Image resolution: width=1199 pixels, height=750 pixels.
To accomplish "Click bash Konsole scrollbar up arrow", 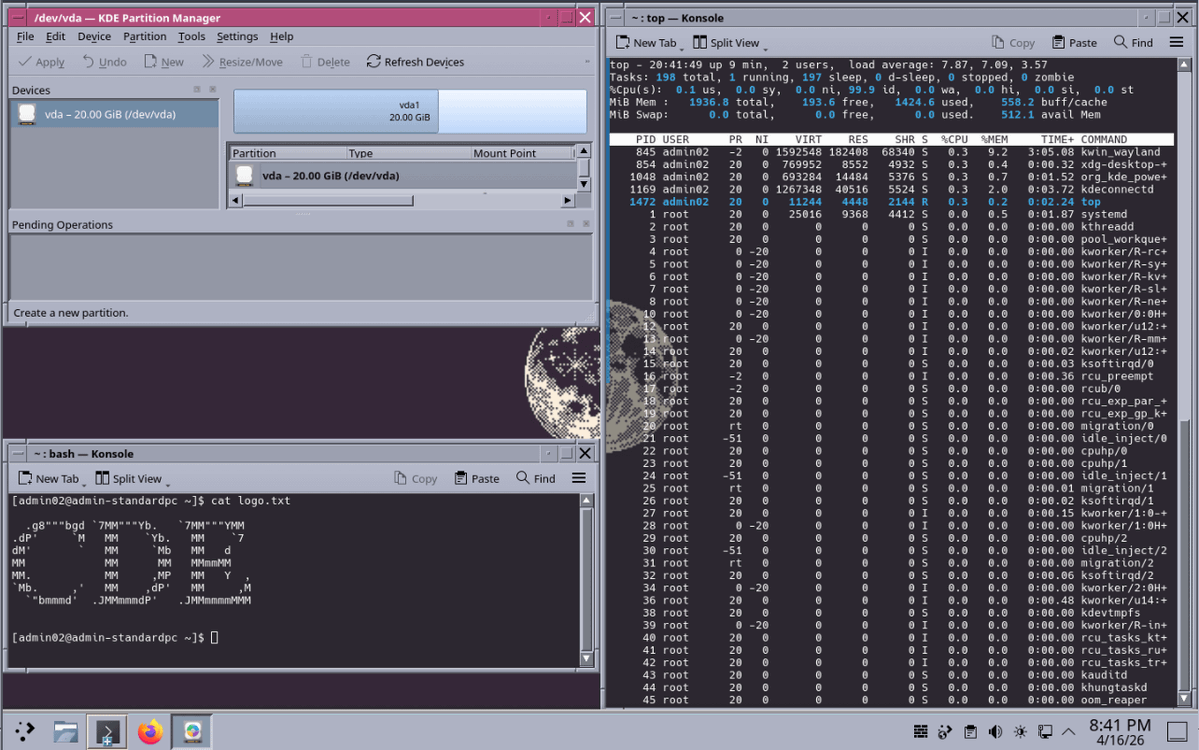I will pos(587,501).
